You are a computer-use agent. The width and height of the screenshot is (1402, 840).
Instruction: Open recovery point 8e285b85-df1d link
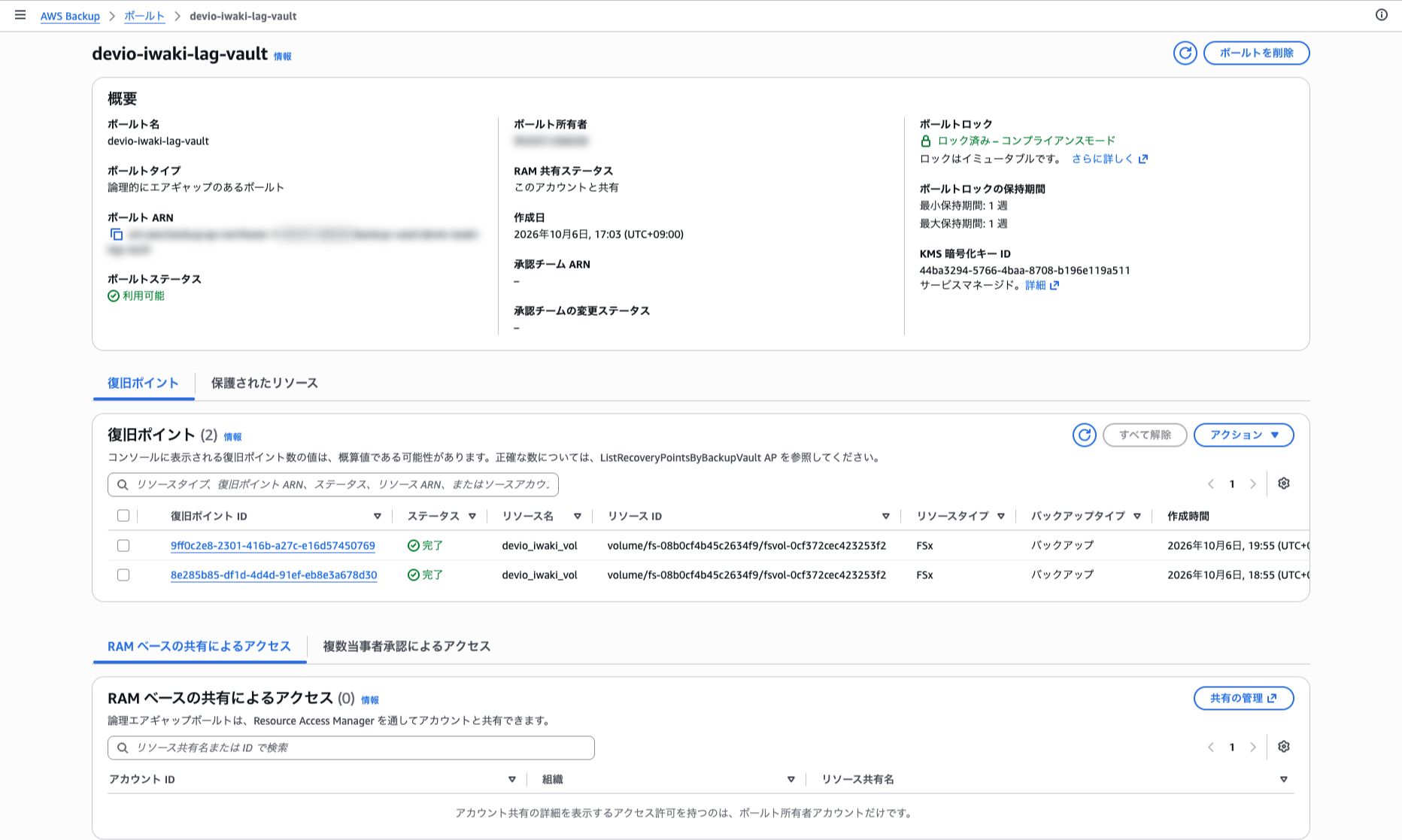point(274,575)
